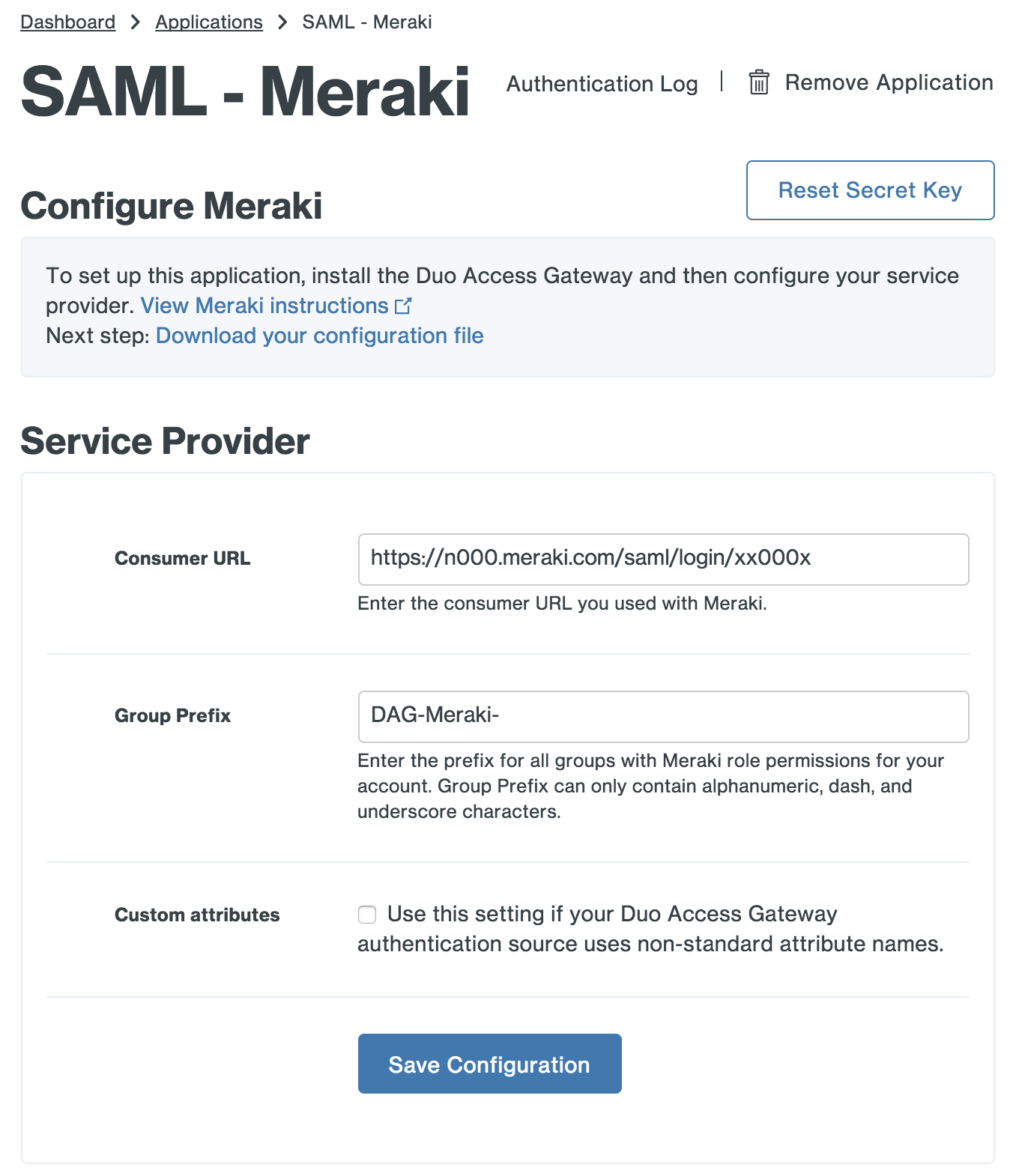Open Applications from the breadcrumb trail
This screenshot has width=1013, height=1176.
[208, 22]
